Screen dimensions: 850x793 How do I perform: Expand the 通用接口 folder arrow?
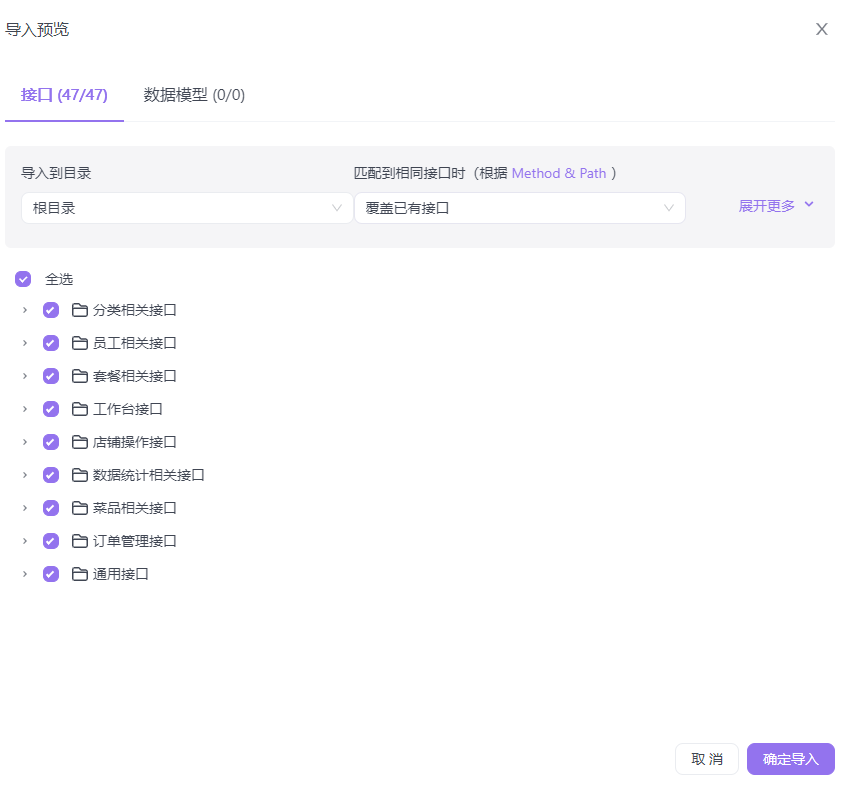click(x=25, y=574)
